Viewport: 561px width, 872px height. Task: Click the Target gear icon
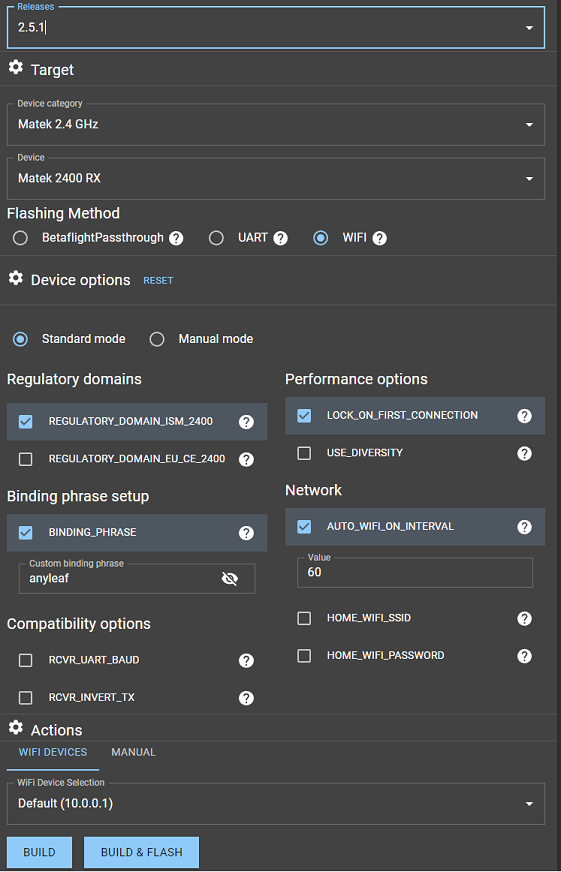pos(16,67)
